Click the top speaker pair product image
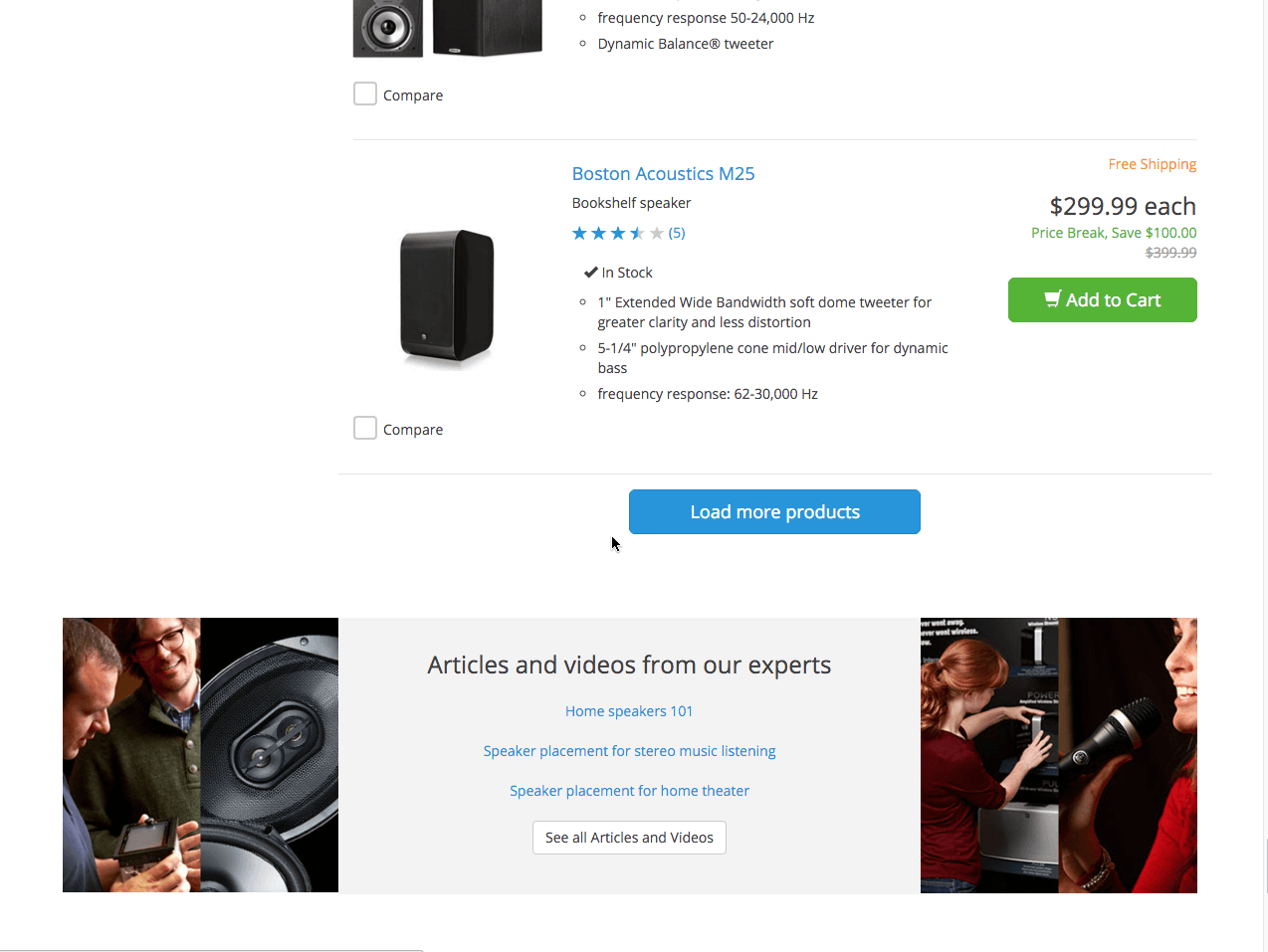Viewport: 1268px width, 952px height. tap(447, 28)
